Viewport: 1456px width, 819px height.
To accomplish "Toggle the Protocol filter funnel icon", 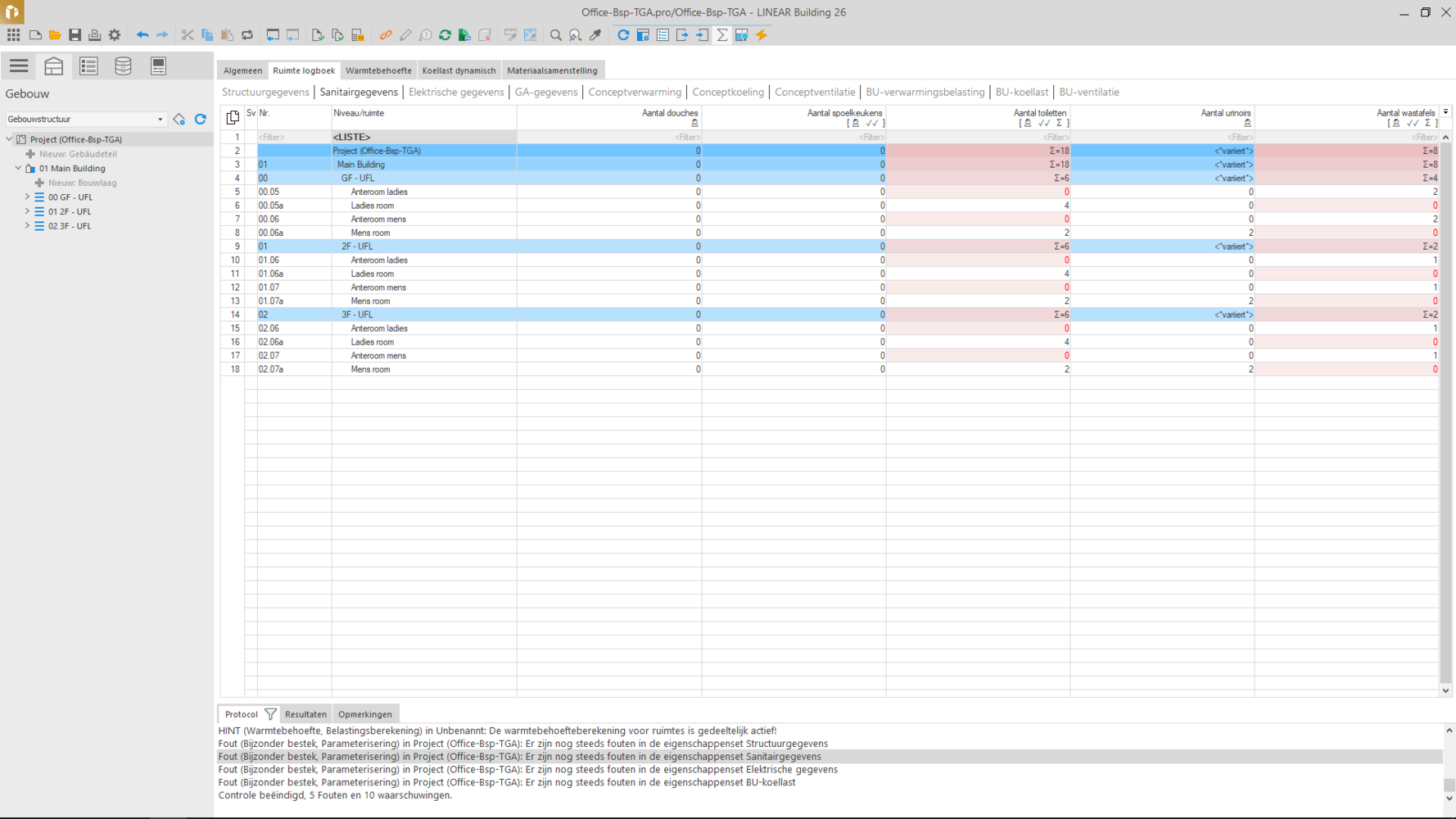I will coord(270,714).
